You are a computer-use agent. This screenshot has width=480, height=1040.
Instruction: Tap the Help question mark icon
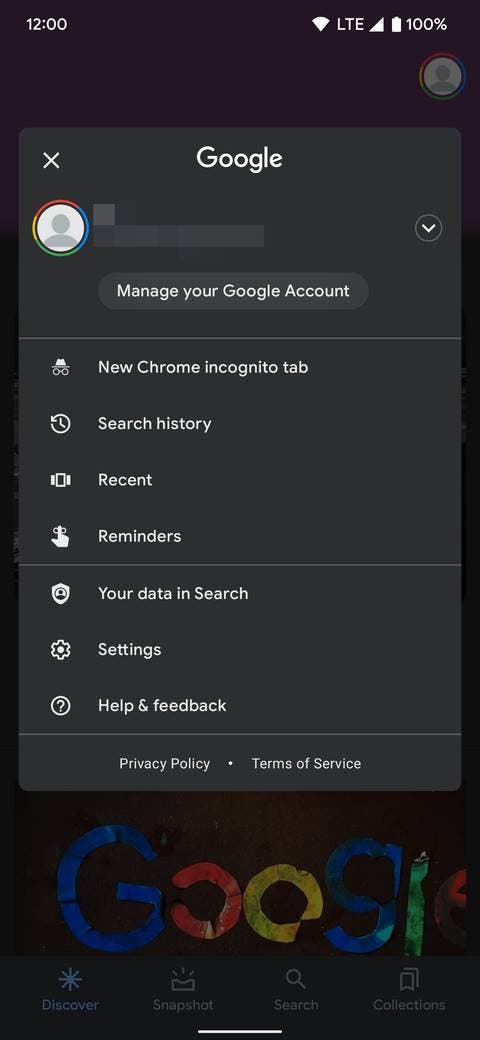(x=60, y=706)
